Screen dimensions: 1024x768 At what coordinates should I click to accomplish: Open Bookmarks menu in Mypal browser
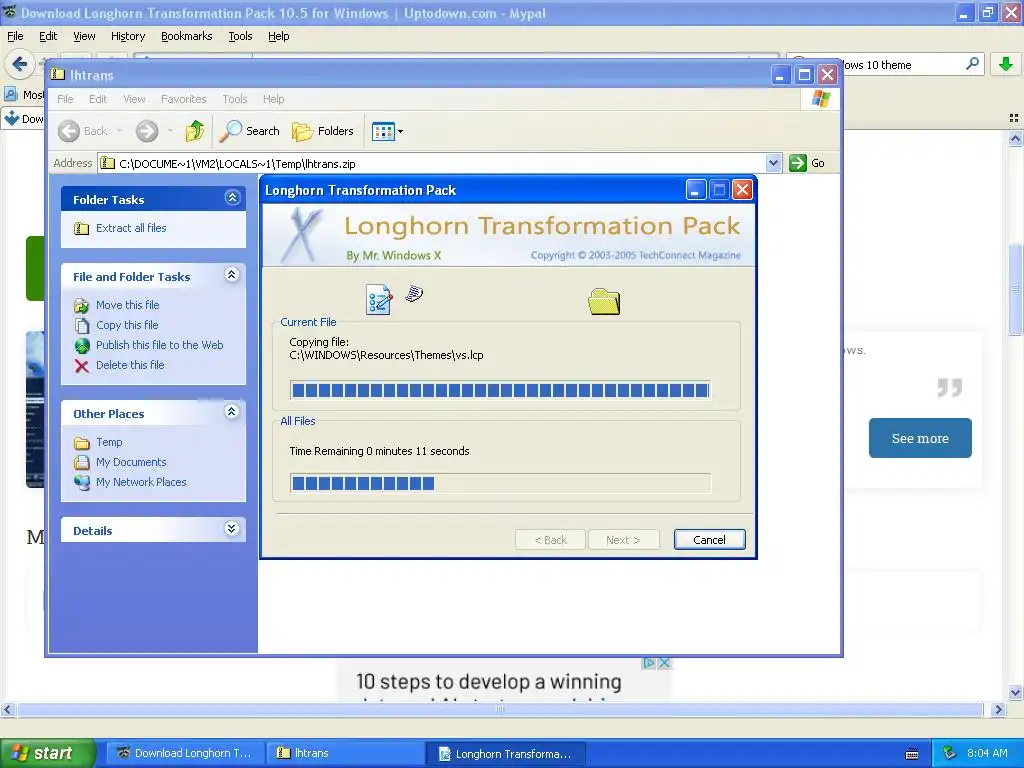point(187,36)
